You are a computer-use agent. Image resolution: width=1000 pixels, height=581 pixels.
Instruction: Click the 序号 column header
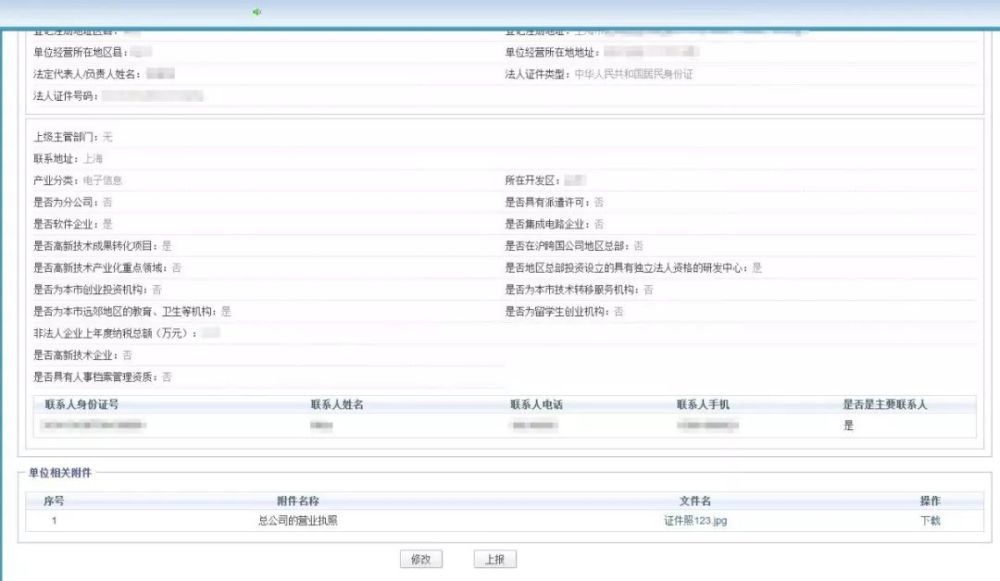(x=54, y=501)
